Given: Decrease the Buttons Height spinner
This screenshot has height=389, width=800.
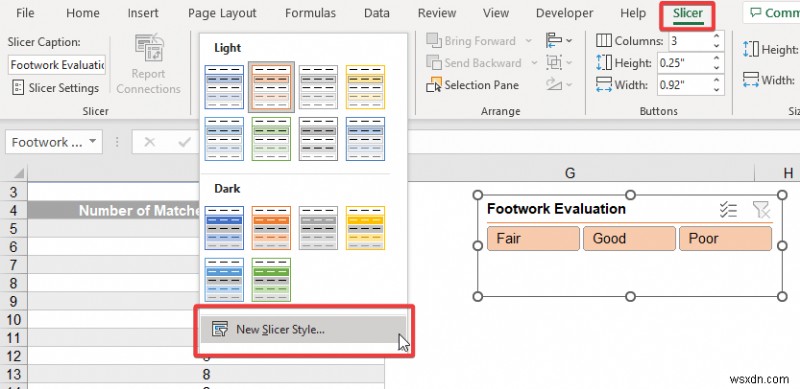Looking at the screenshot, I should (x=716, y=68).
